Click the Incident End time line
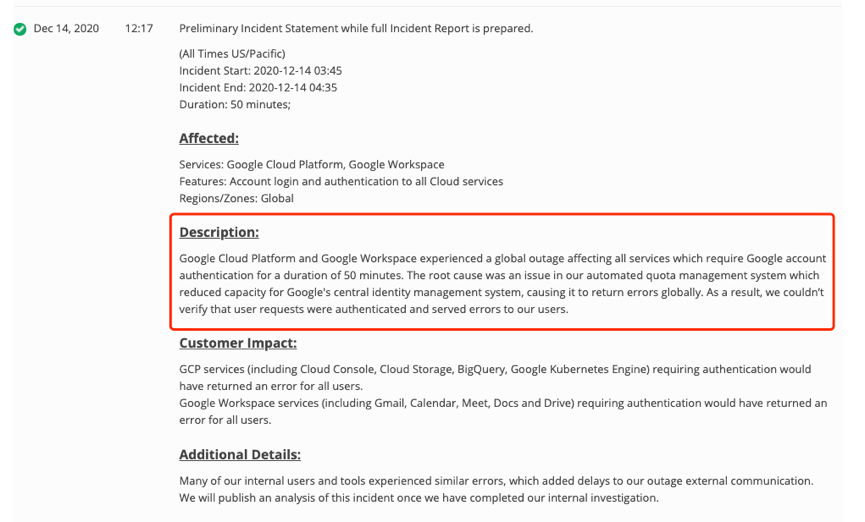The image size is (865, 522). coord(258,88)
